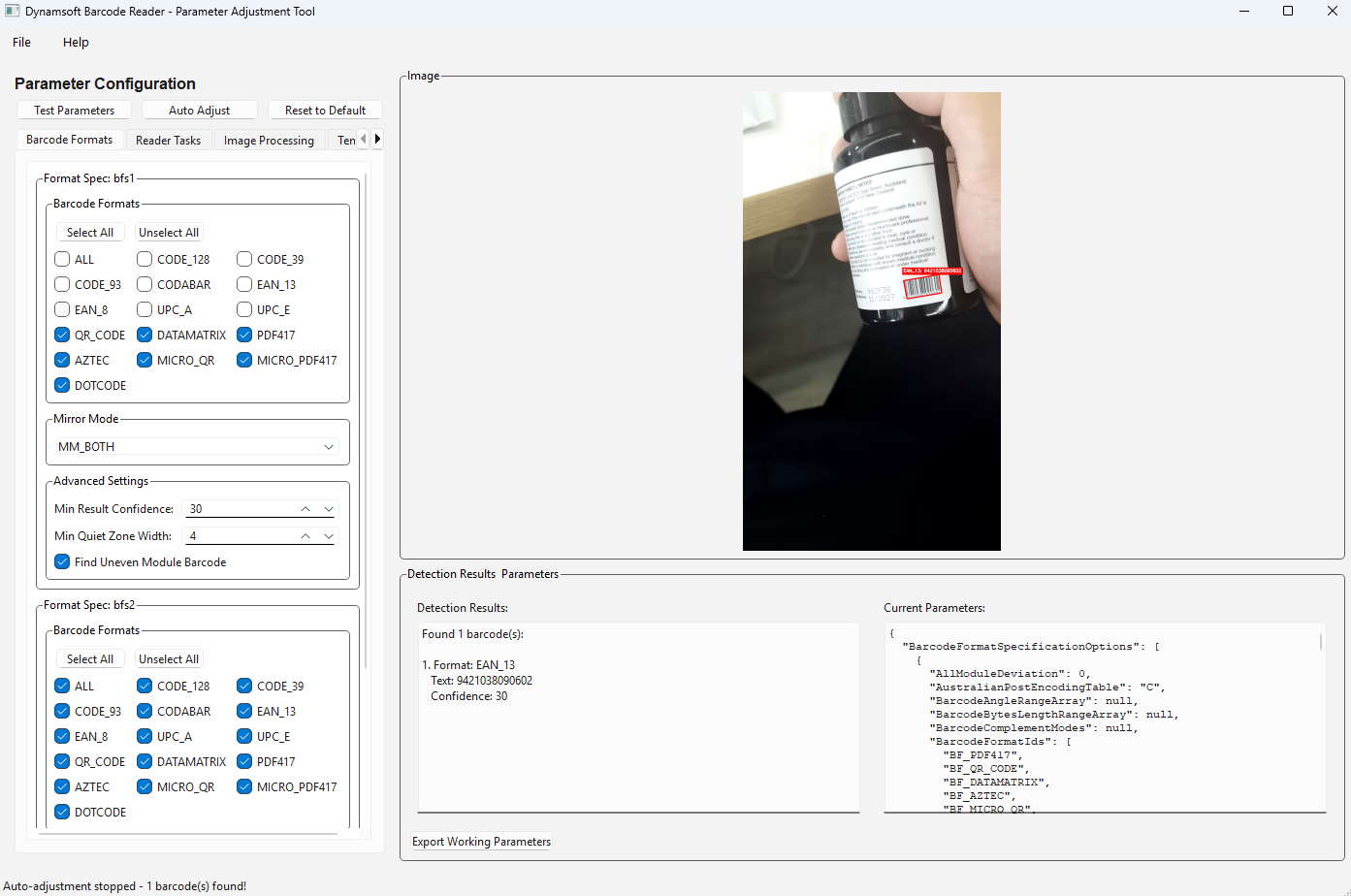Run Auto Adjust

point(199,110)
